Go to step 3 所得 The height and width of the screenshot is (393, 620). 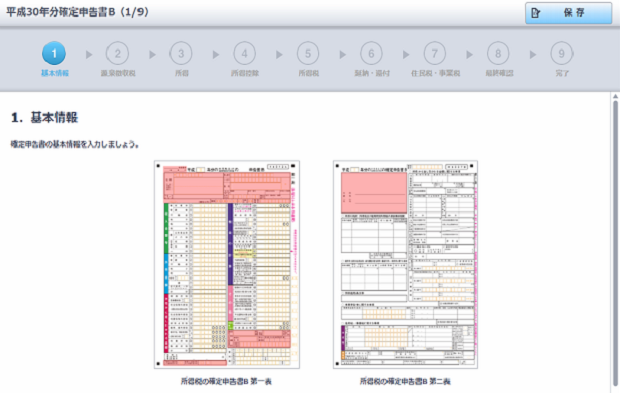click(181, 53)
